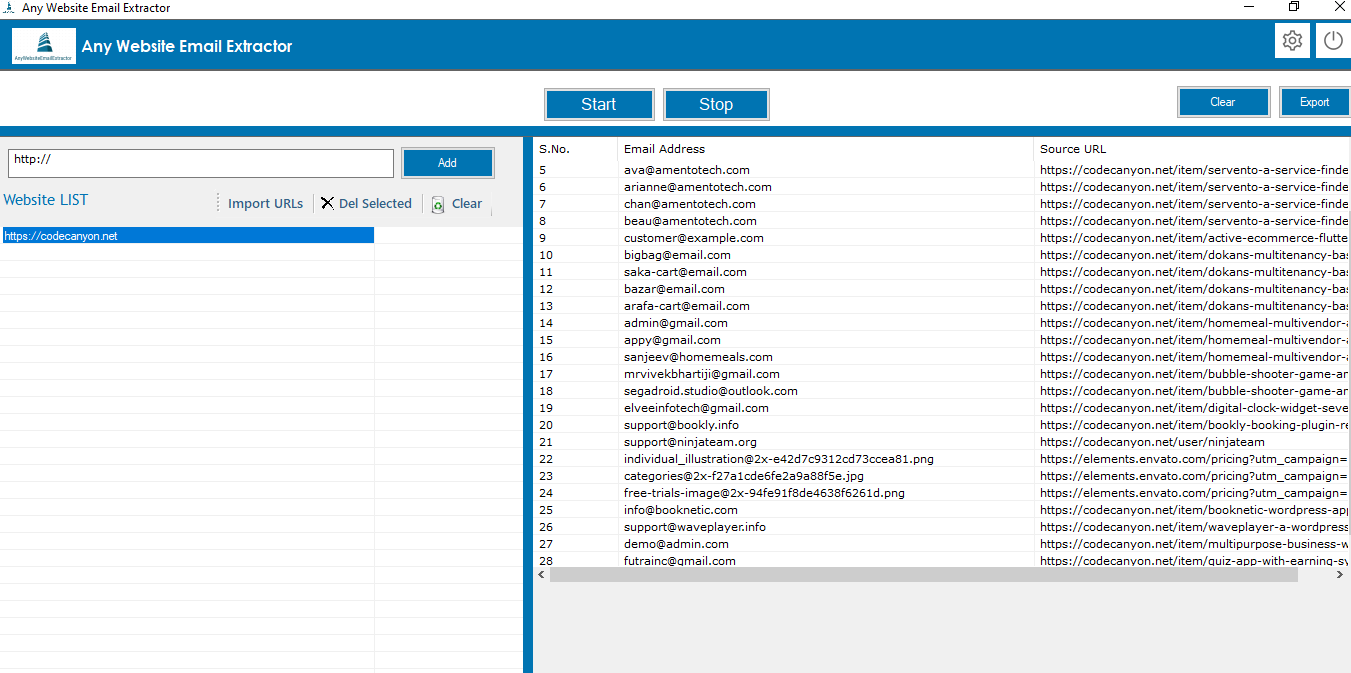
Task: Select row with support@bookly.info
Action: (681, 425)
